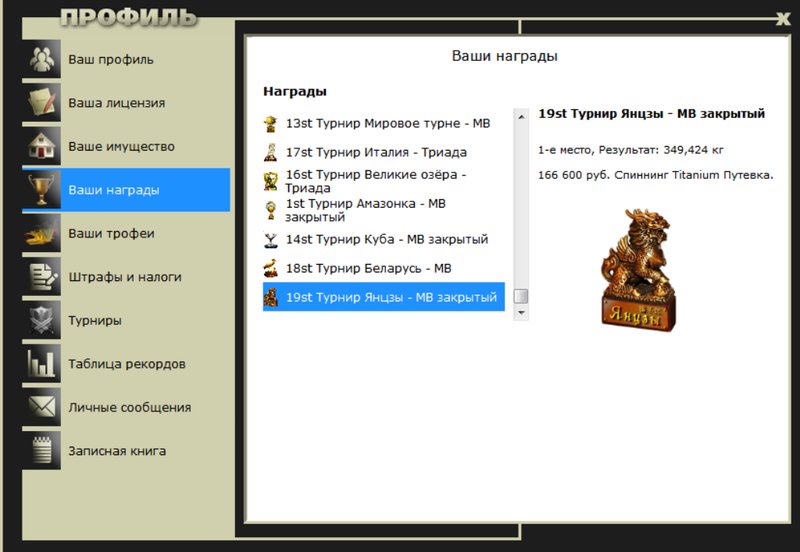
Task: Click the trophy icon of 13st Турнир Мировое турне
Action: (x=270, y=123)
